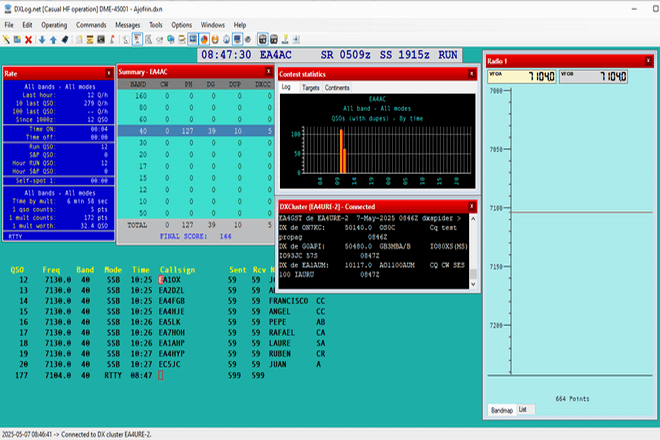Click the save log disk icon
Screen dimensions: 660x440
[x=17, y=40]
